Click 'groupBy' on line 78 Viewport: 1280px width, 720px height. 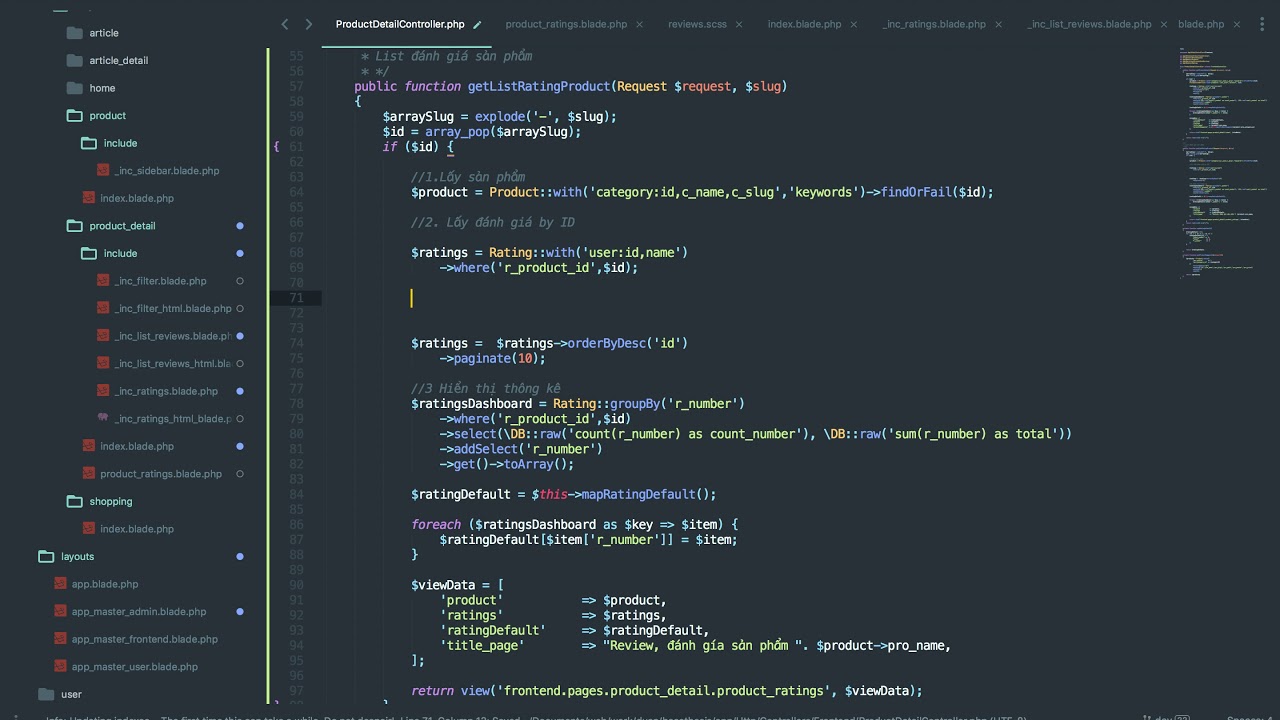[635, 404]
